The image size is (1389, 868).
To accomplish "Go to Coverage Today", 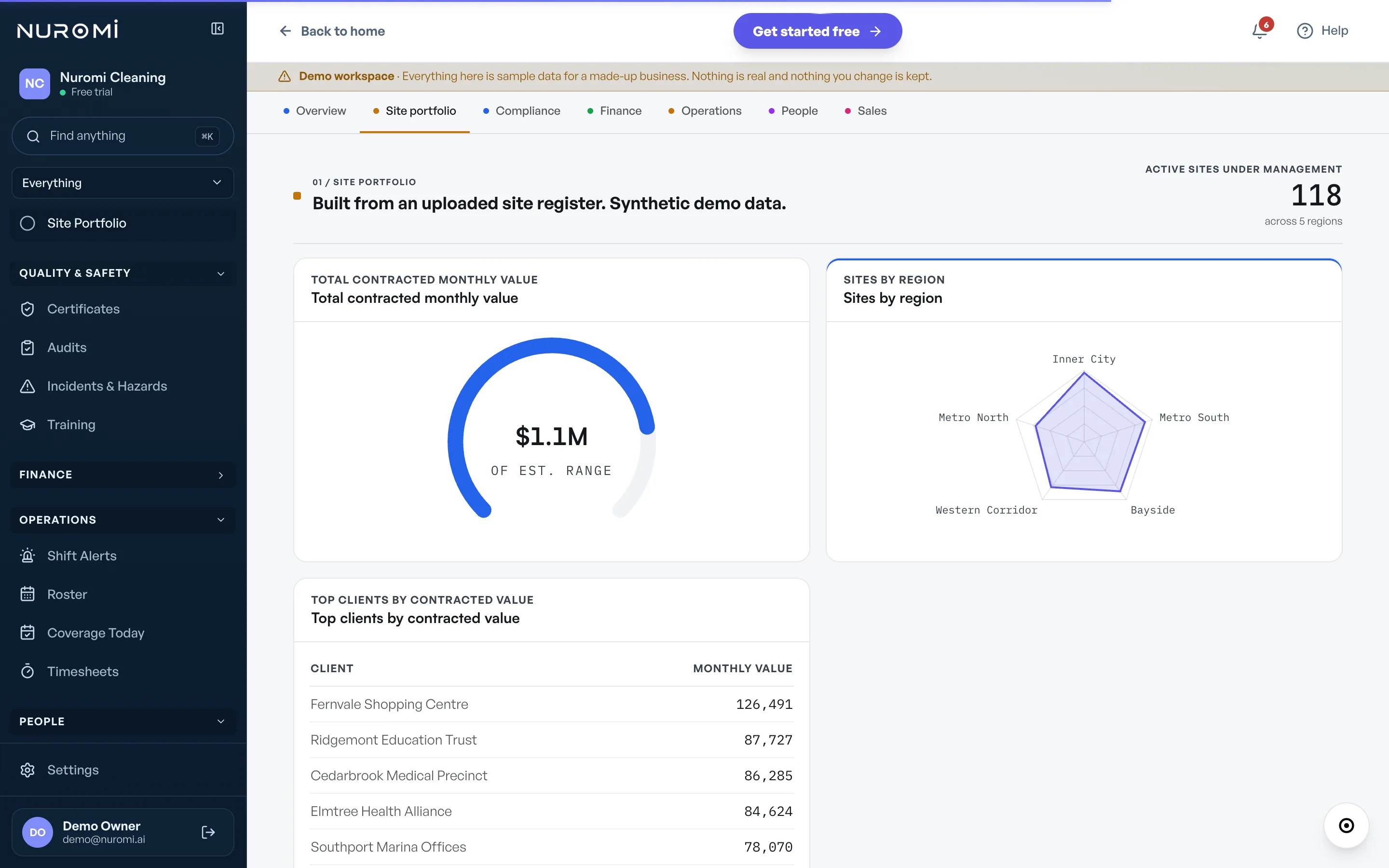I will [123, 633].
